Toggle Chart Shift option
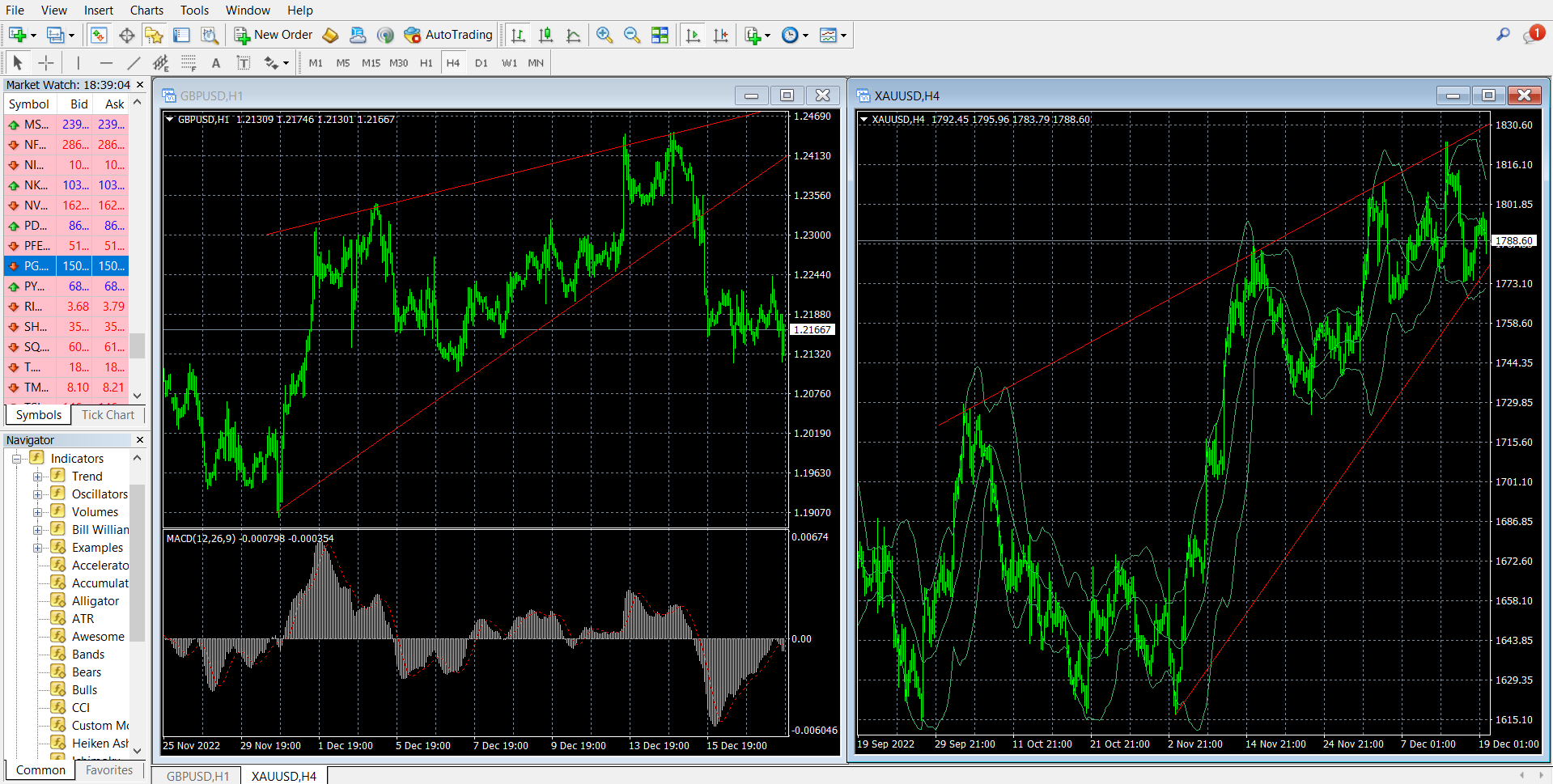 (721, 35)
